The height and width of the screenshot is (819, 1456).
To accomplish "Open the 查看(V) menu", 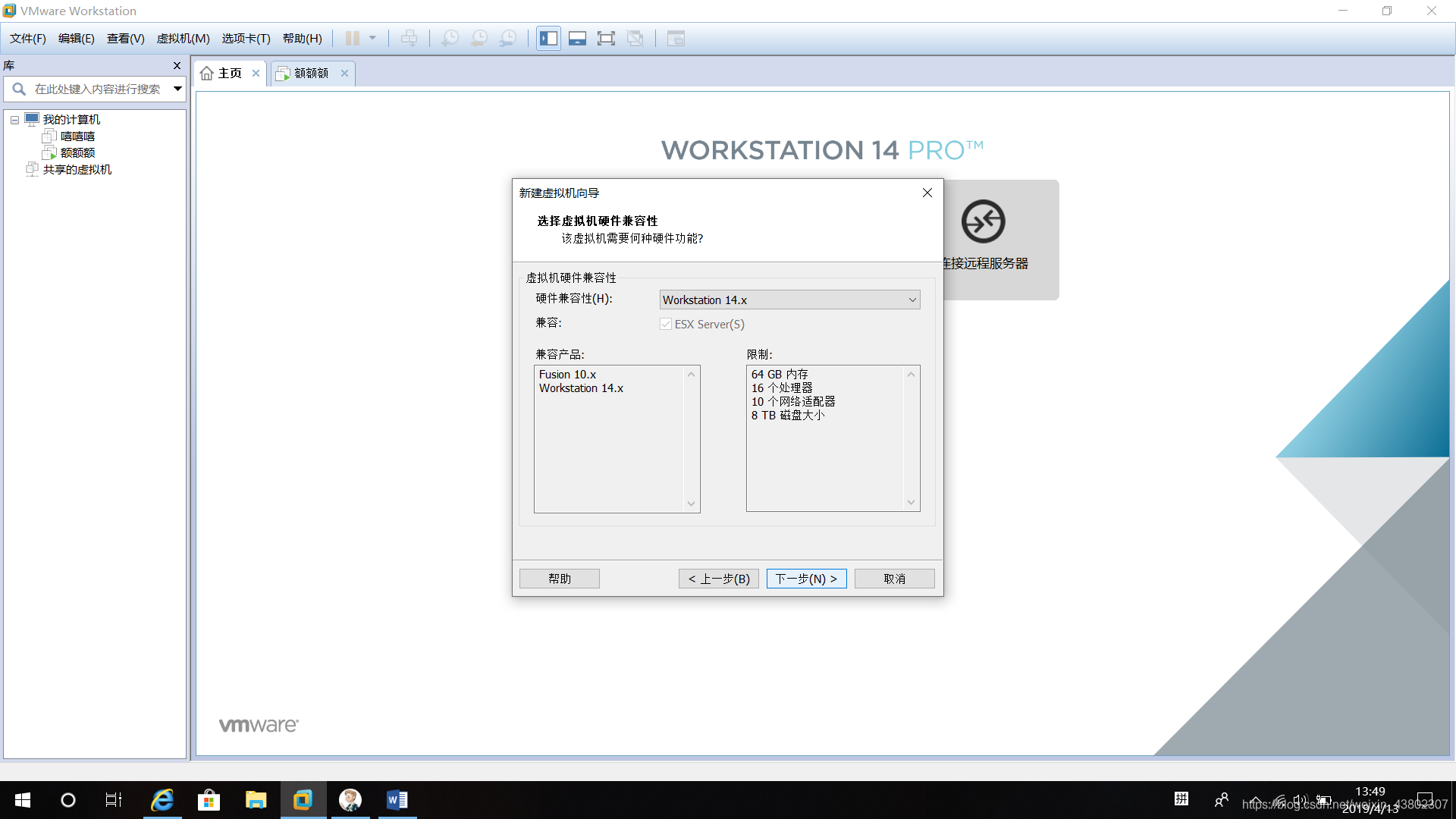I will pyautogui.click(x=126, y=39).
